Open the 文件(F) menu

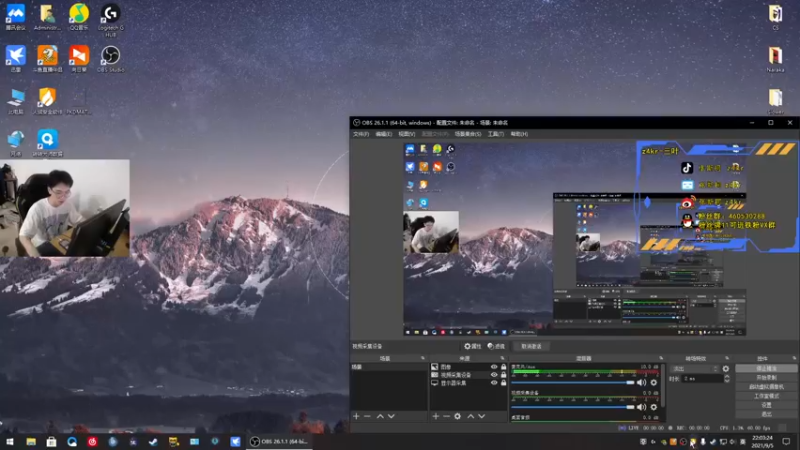[361, 134]
